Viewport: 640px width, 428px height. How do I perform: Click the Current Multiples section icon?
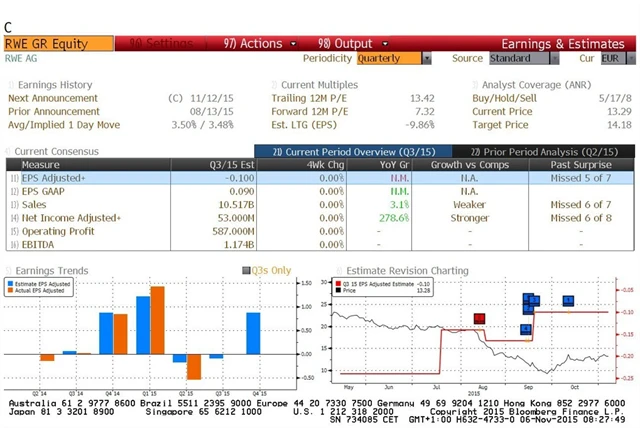[x=275, y=85]
